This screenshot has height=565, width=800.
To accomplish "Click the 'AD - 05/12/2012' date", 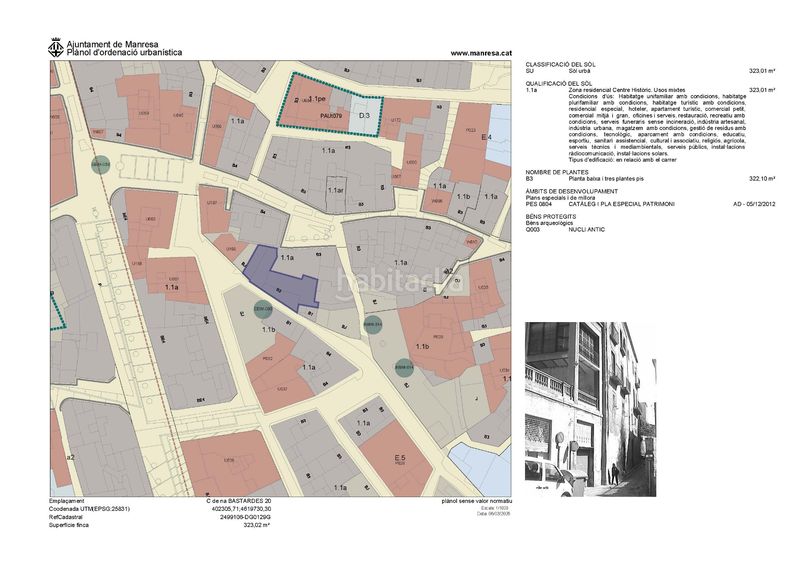I will click(754, 204).
